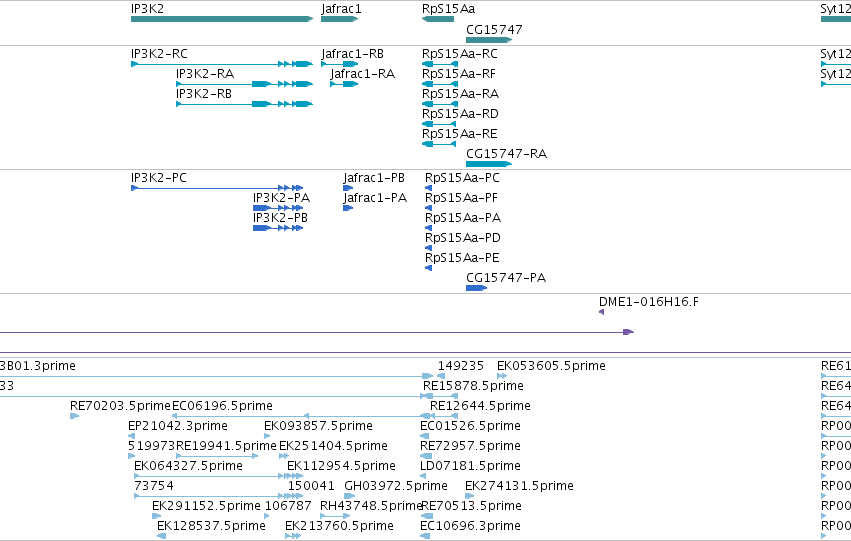
Task: Select EST EK251404.5prime
Action: tap(284, 456)
